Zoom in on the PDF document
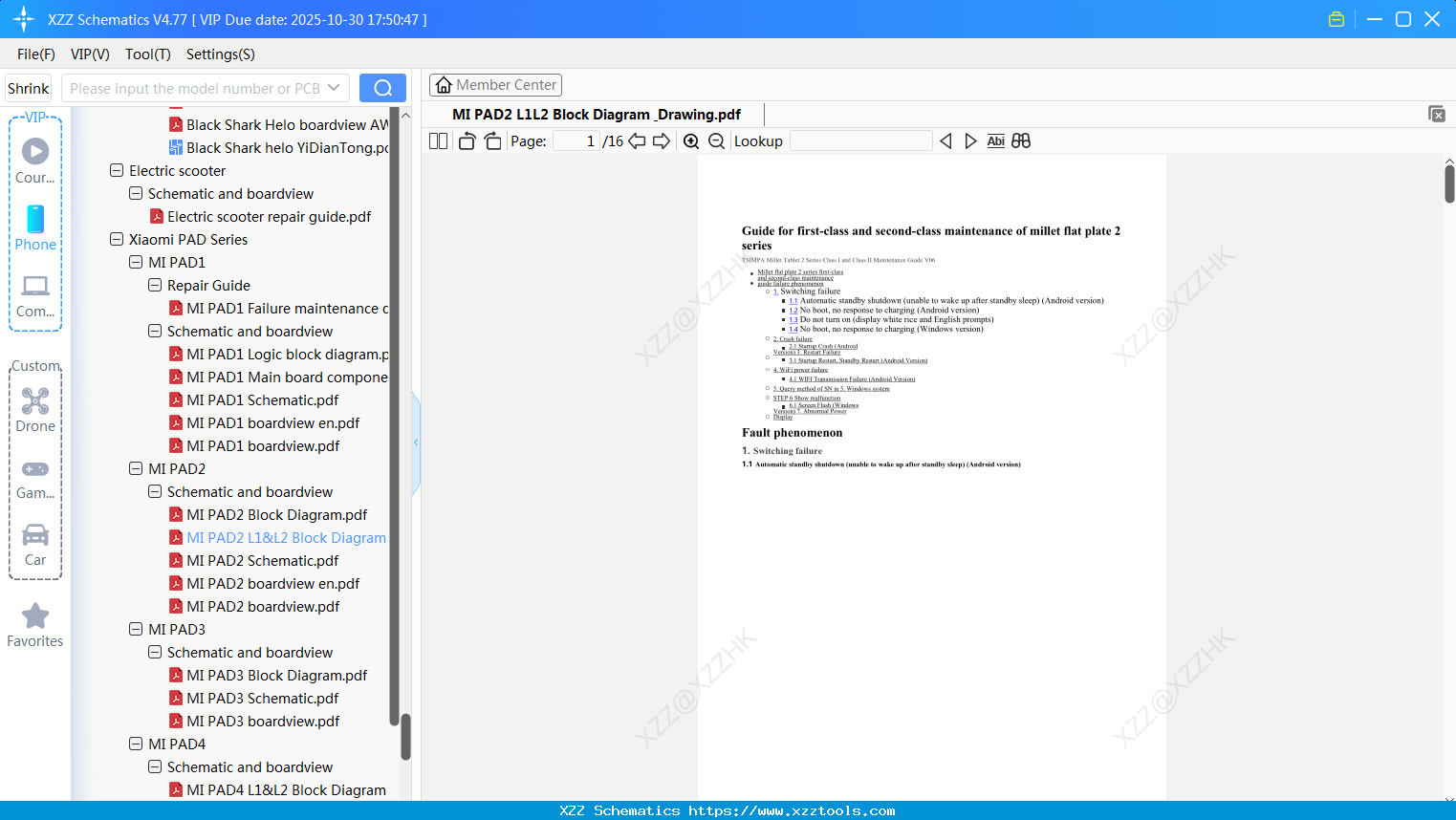The height and width of the screenshot is (820, 1456). [x=691, y=141]
